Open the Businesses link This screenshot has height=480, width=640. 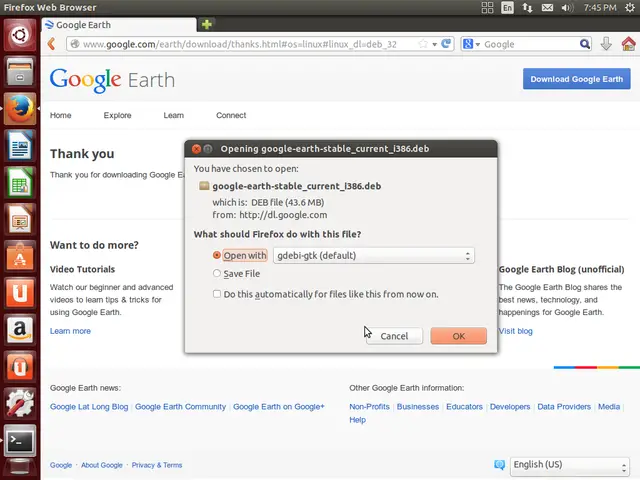418,407
